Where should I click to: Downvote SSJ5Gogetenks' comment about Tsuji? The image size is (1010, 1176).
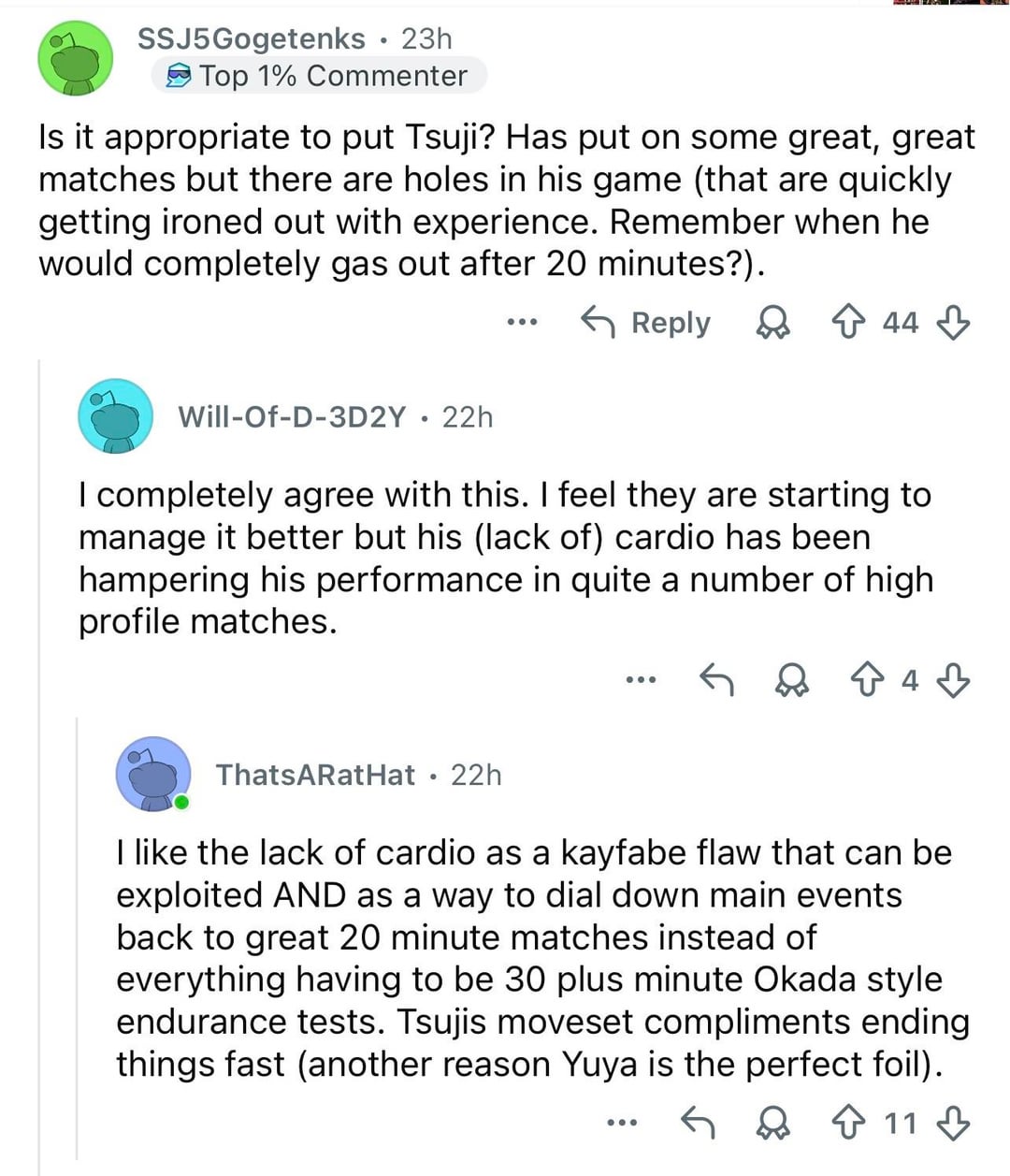[953, 323]
